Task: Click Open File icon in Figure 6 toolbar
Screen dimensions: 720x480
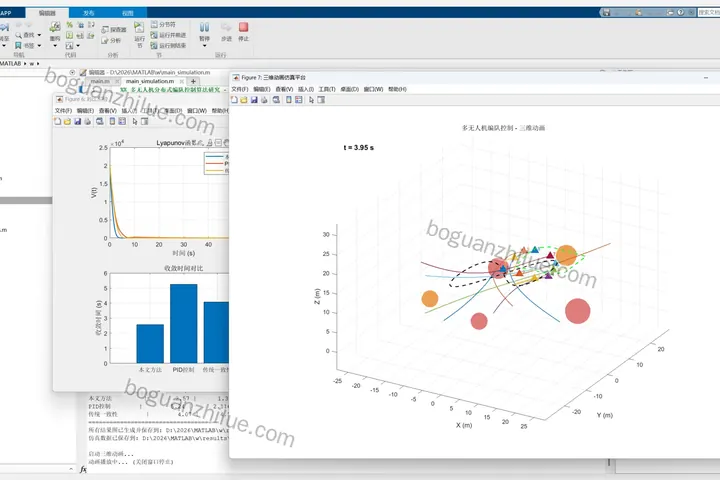Action: point(68,121)
